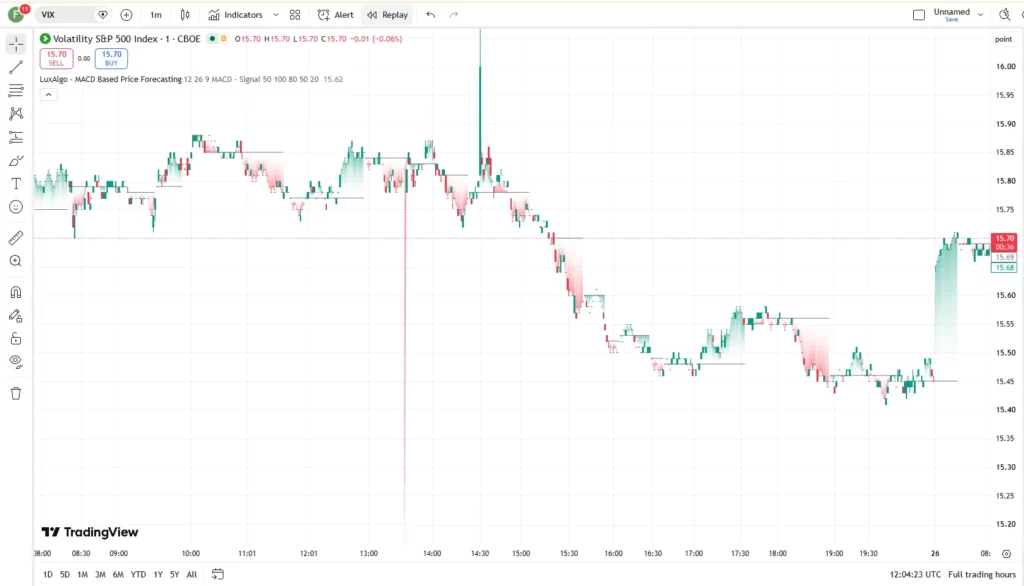Change the candlestick chart style

(x=185, y=14)
